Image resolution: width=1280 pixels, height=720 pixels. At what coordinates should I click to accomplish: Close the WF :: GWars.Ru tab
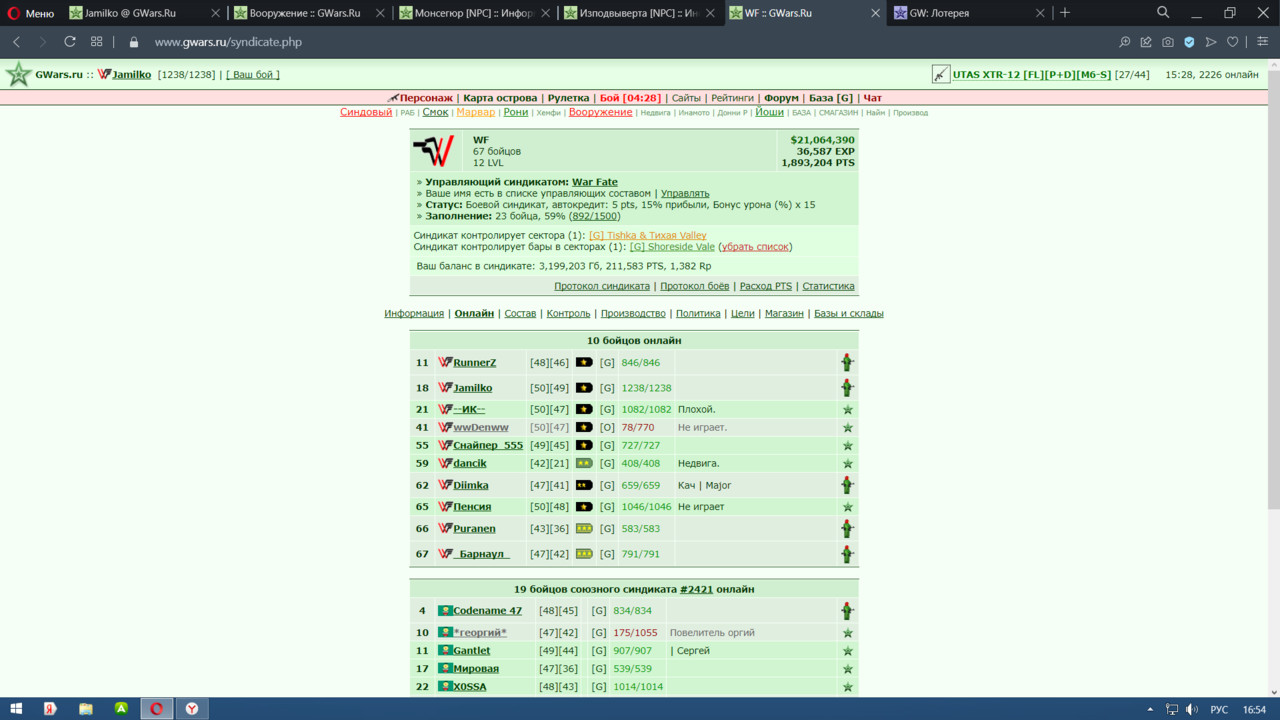tap(875, 13)
